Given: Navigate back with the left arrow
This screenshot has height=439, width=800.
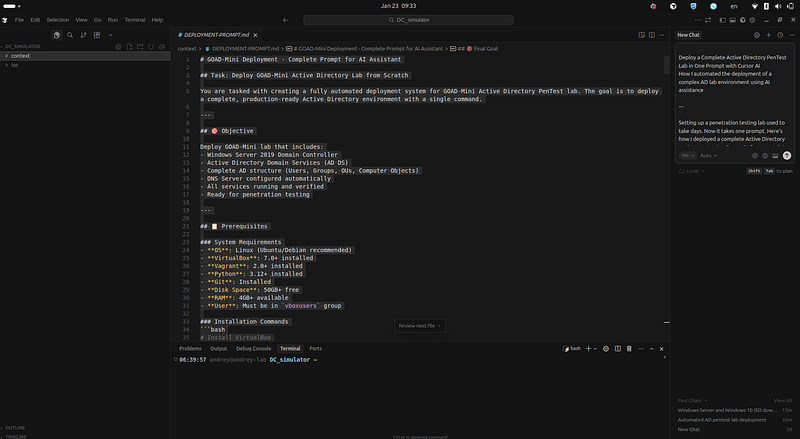Looking at the screenshot, I should (x=285, y=20).
